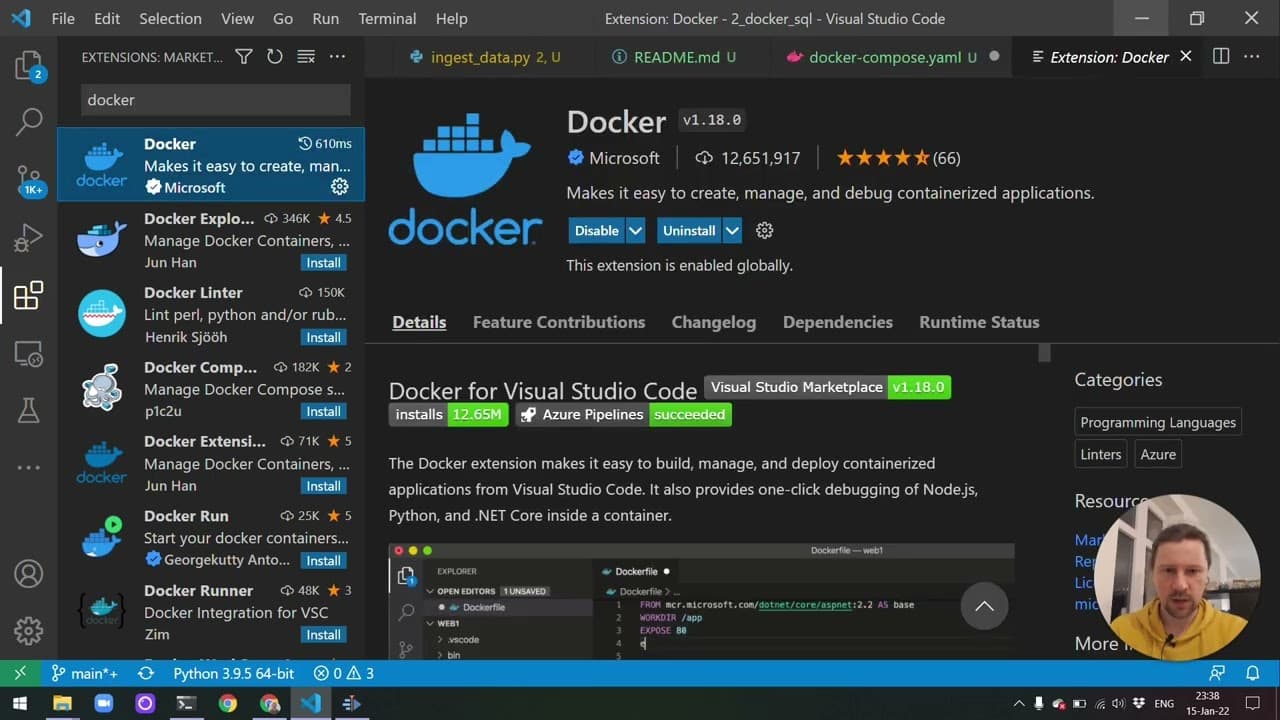The image size is (1280, 720).
Task: Open Windows Start menu
Action: pyautogui.click(x=19, y=704)
